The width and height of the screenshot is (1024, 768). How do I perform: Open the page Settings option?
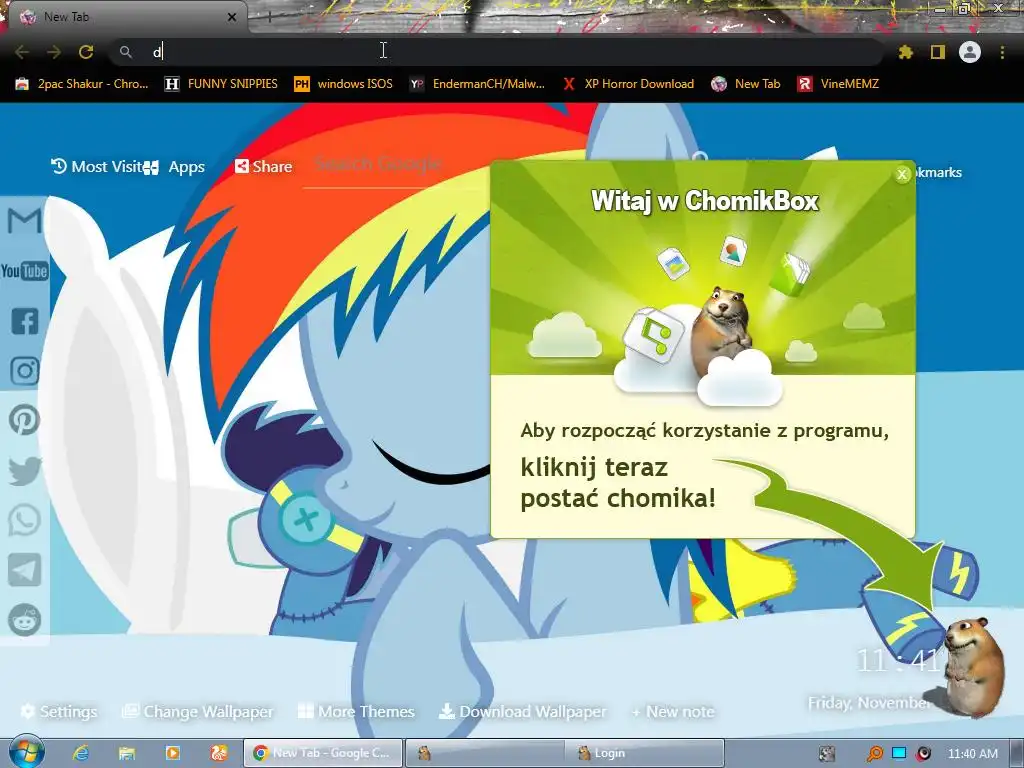[x=59, y=711]
